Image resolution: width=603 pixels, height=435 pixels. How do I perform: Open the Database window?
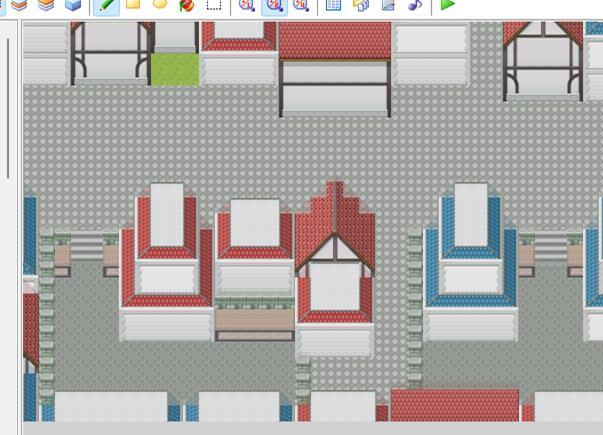point(334,5)
